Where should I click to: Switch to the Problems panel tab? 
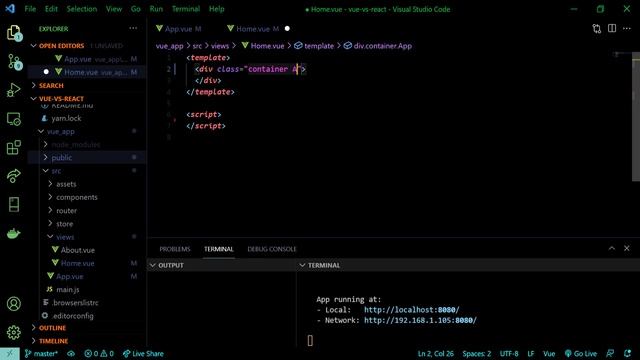tap(175, 249)
